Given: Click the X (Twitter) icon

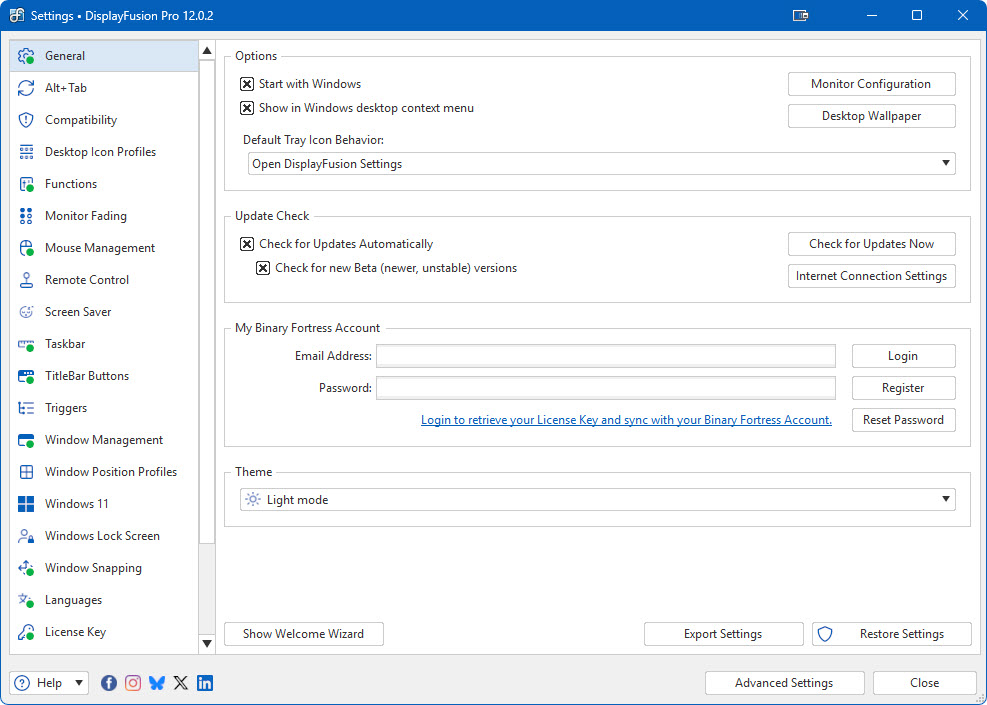Looking at the screenshot, I should (181, 683).
